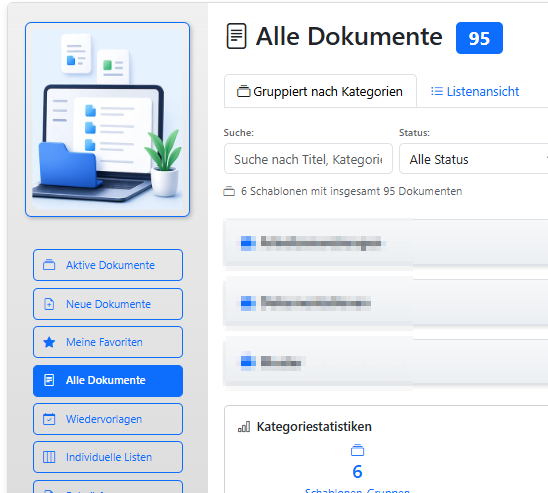Click the document icon in the Alle Dokumente sidebar button
This screenshot has height=493, width=548.
pyautogui.click(x=49, y=380)
